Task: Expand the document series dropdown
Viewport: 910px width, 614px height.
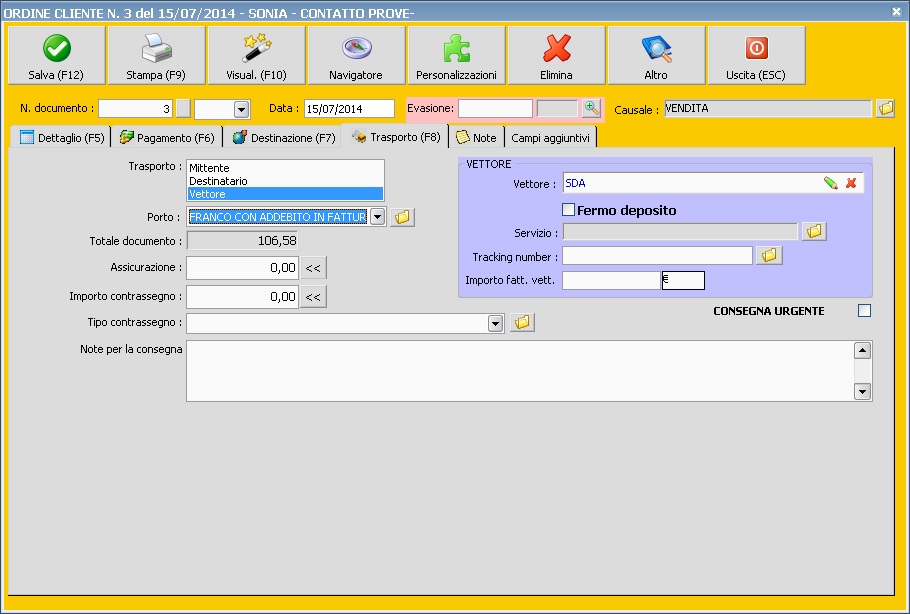Action: 241,109
